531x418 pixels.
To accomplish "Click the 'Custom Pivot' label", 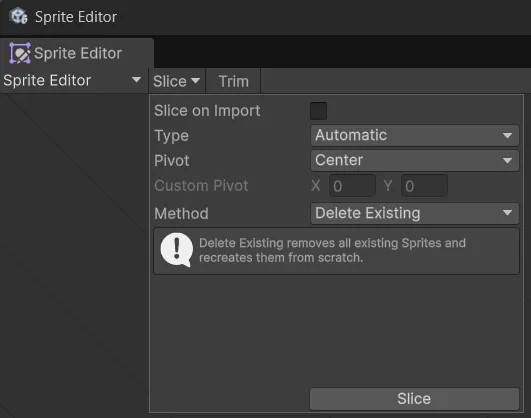I will [x=201, y=186].
